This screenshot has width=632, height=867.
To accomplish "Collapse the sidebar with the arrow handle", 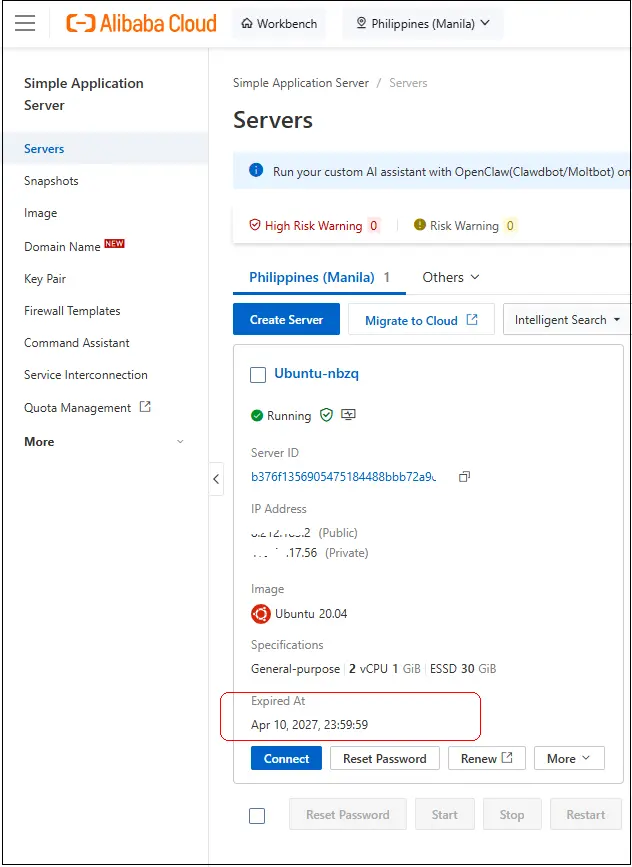I will (x=216, y=479).
